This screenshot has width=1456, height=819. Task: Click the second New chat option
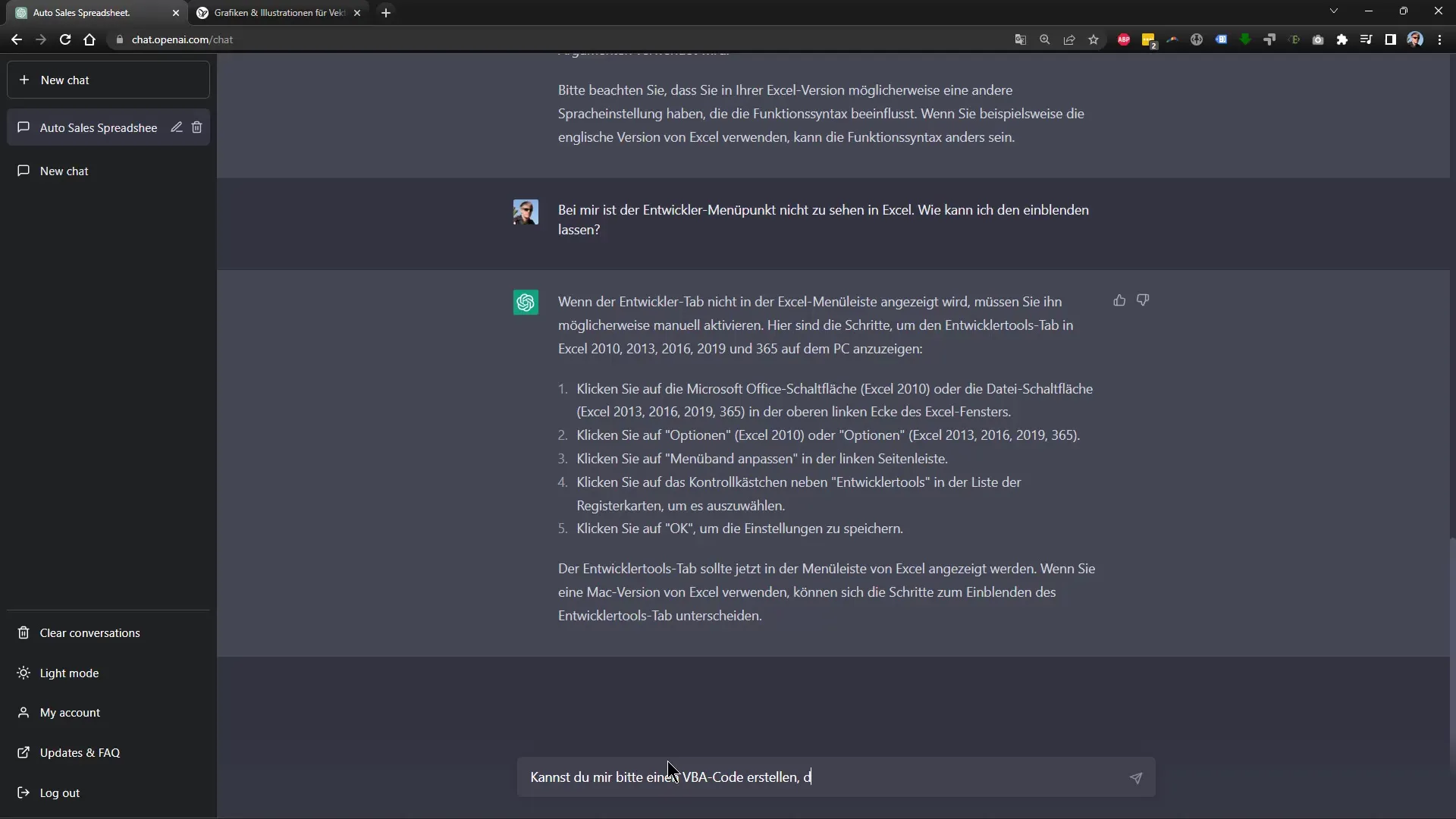point(108,170)
